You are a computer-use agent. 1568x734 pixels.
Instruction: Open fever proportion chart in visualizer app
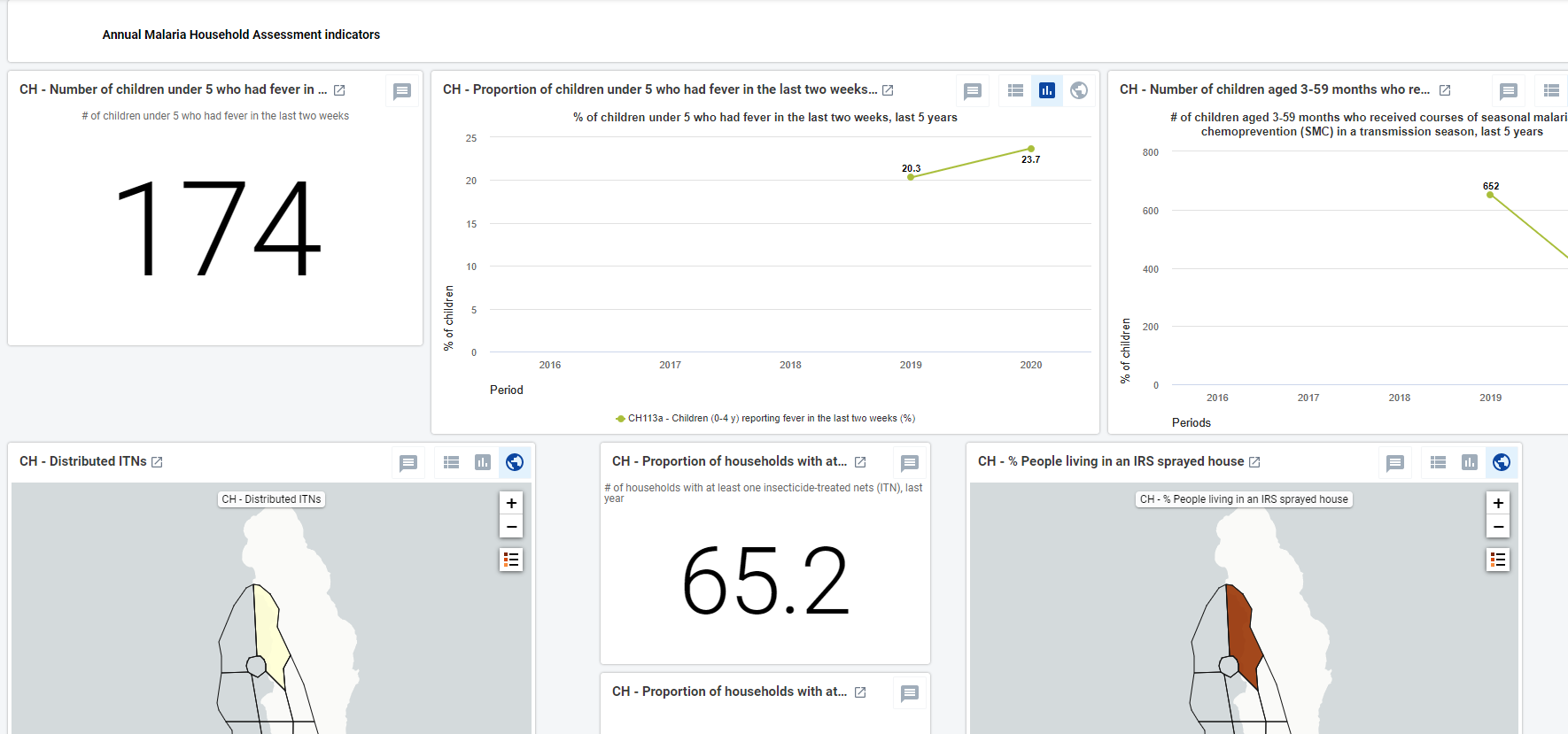tap(888, 90)
